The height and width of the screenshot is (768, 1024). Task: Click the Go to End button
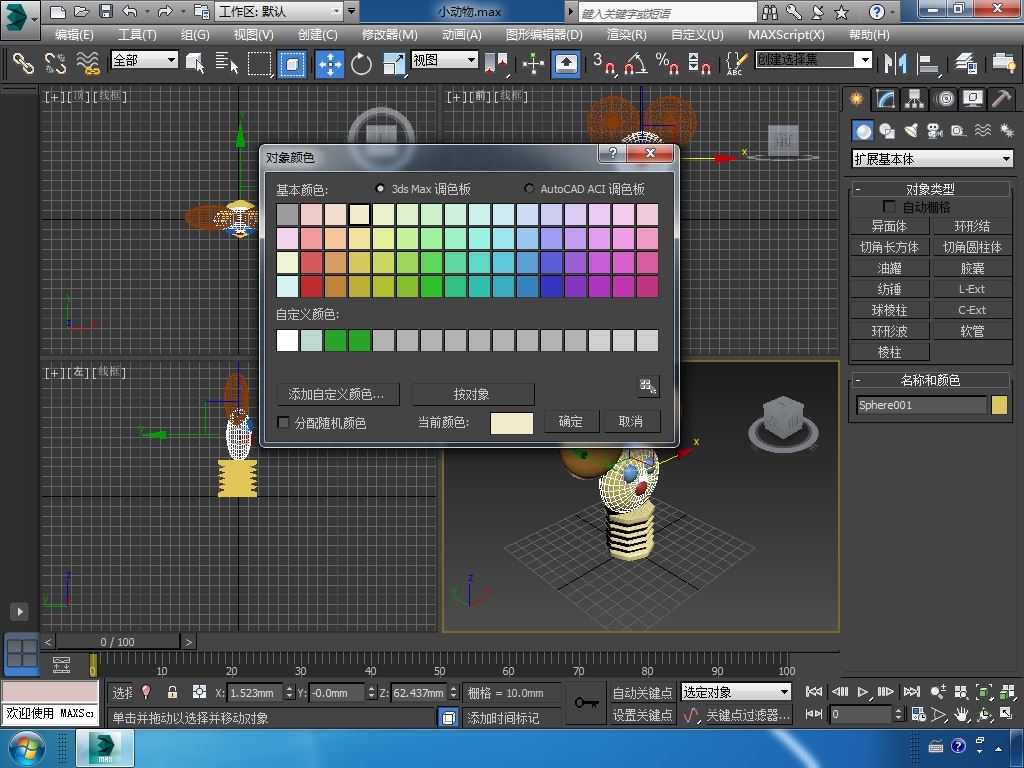pyautogui.click(x=912, y=692)
